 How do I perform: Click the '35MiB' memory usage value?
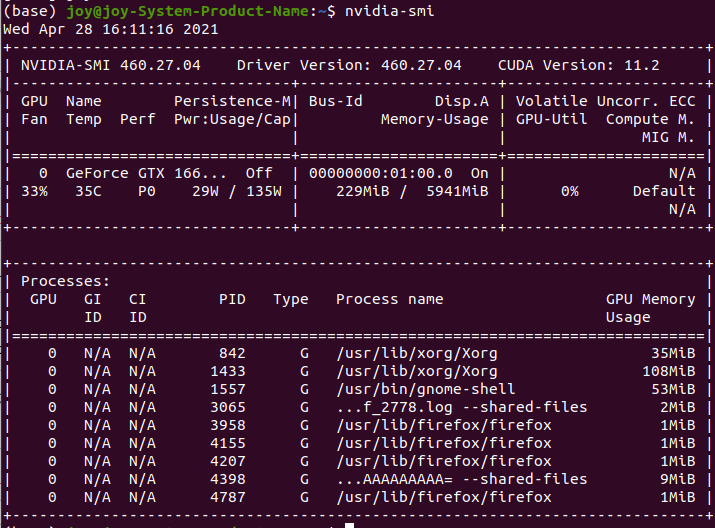coord(673,353)
